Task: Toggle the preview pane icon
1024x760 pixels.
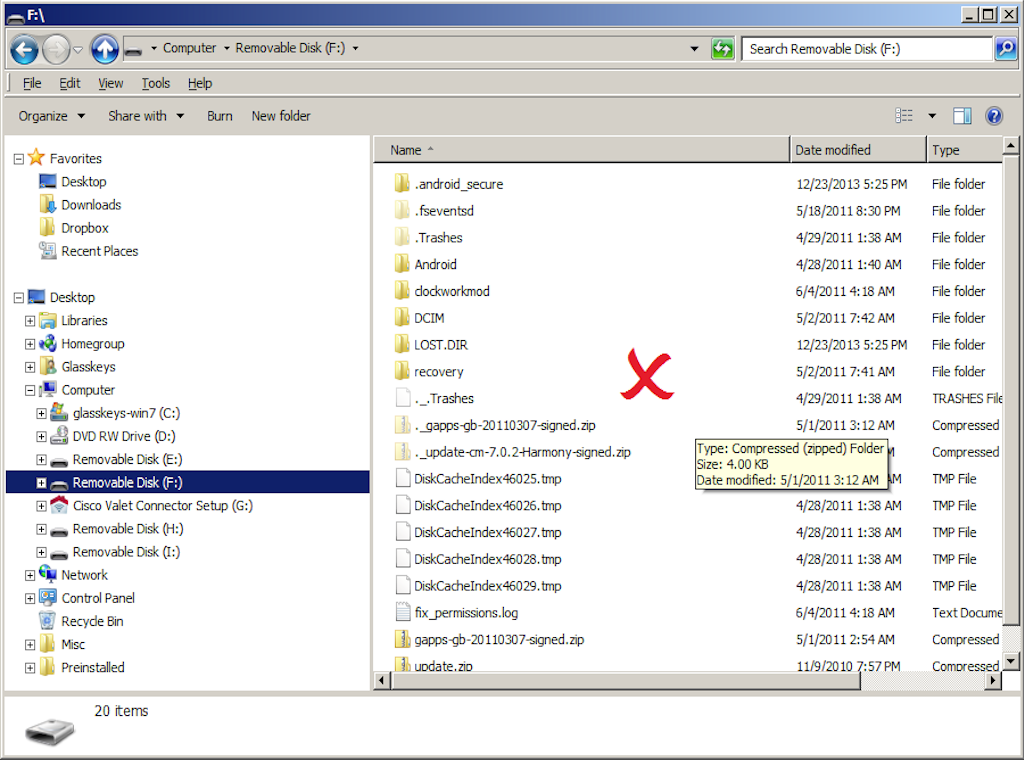Action: [962, 116]
